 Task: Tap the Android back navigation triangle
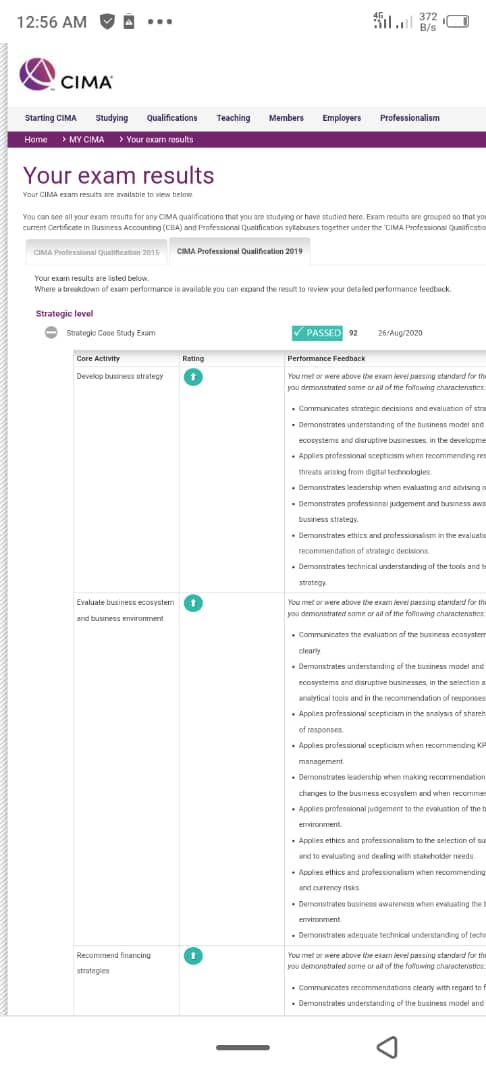click(387, 1047)
